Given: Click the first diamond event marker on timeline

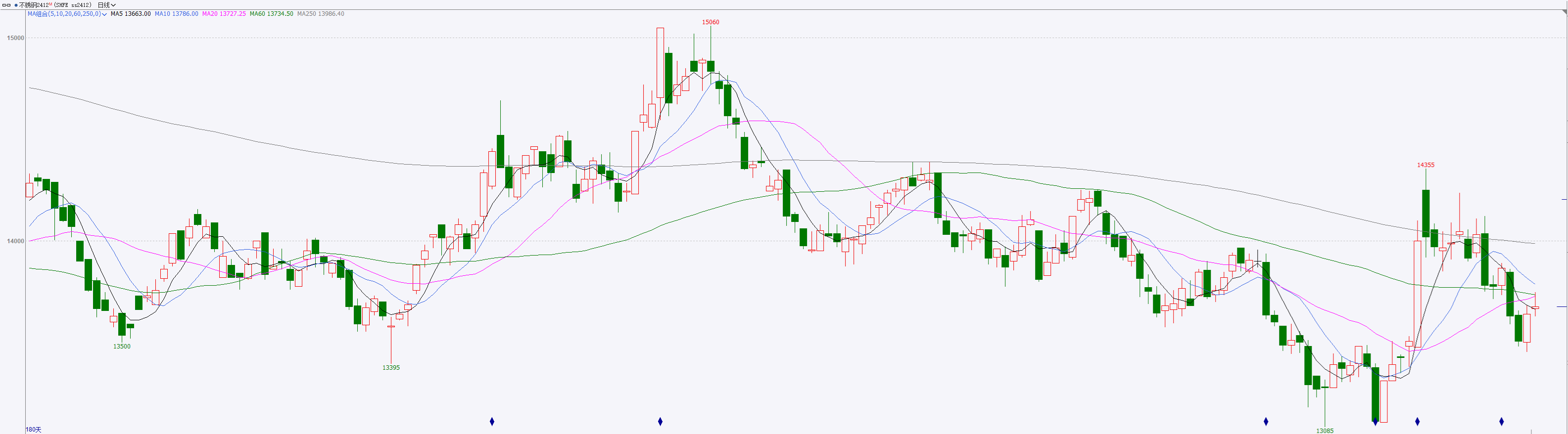Looking at the screenshot, I should tap(492, 421).
